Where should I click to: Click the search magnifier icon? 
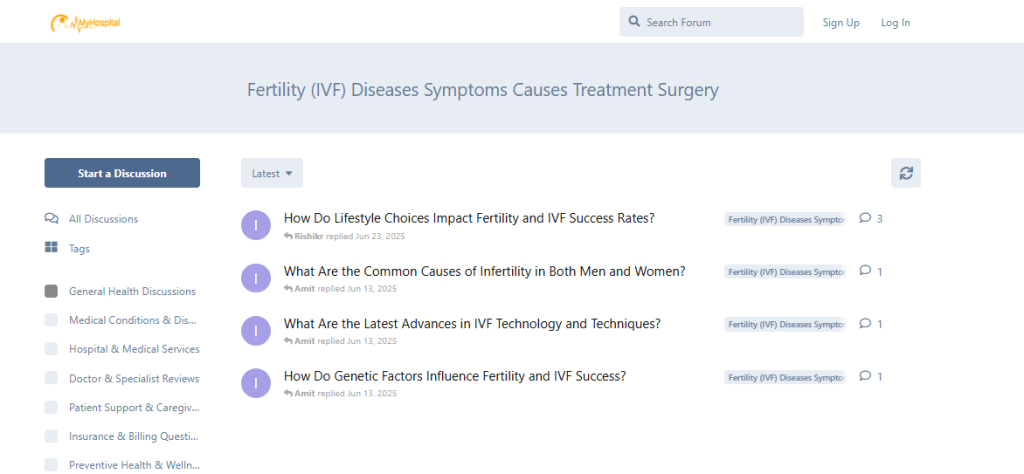[x=634, y=22]
